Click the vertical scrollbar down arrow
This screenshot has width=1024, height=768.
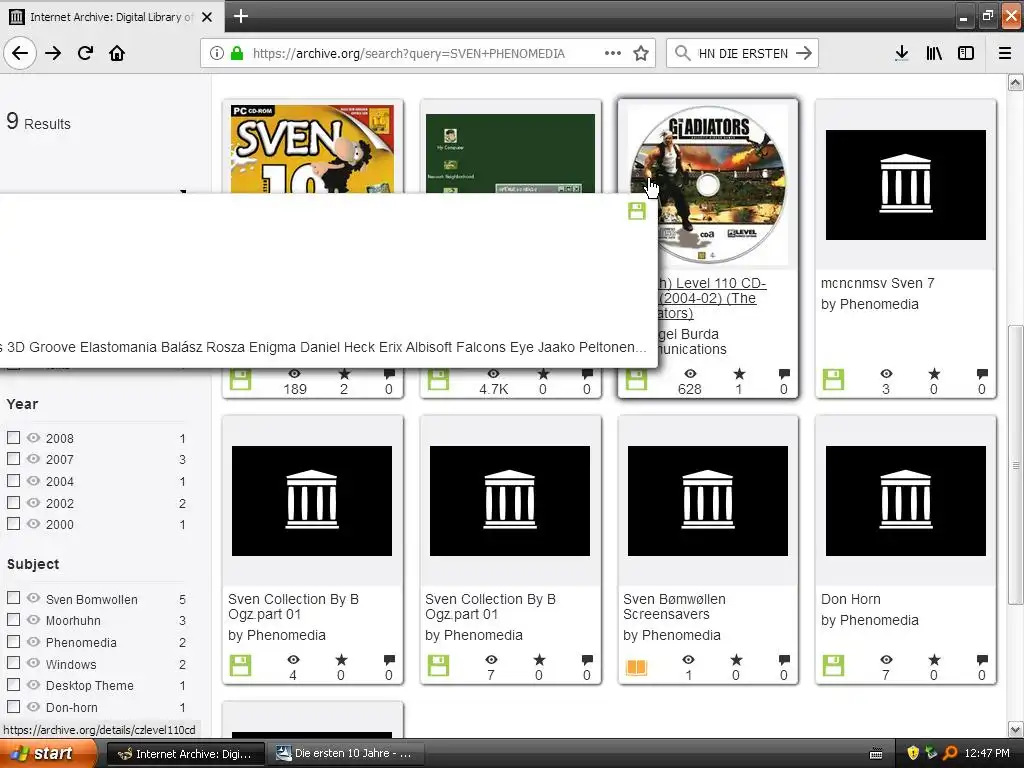[x=1015, y=729]
